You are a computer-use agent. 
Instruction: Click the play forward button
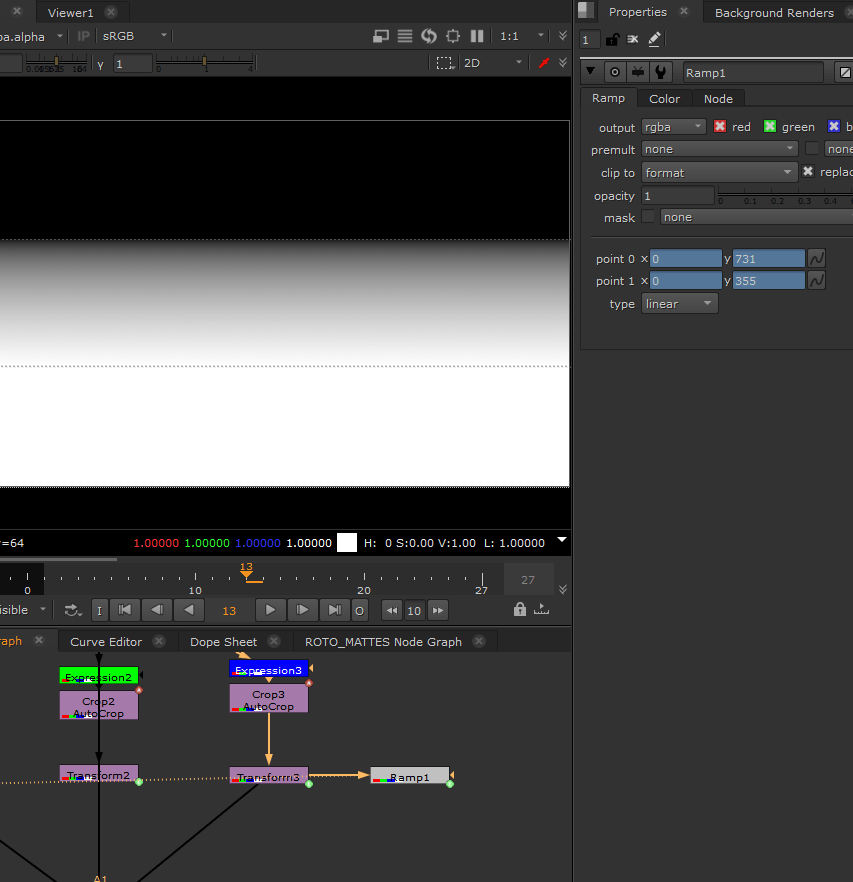(x=270, y=610)
